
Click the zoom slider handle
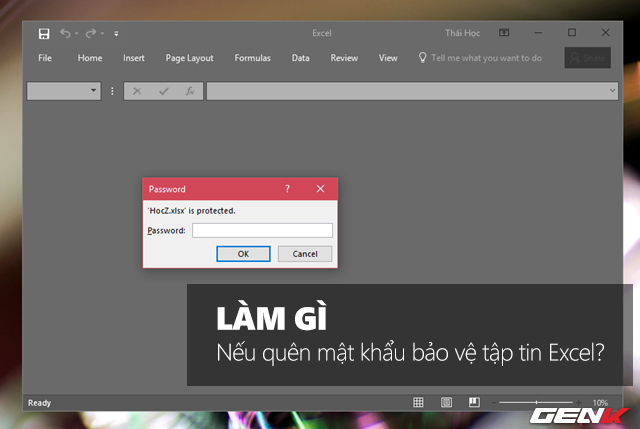pos(536,402)
